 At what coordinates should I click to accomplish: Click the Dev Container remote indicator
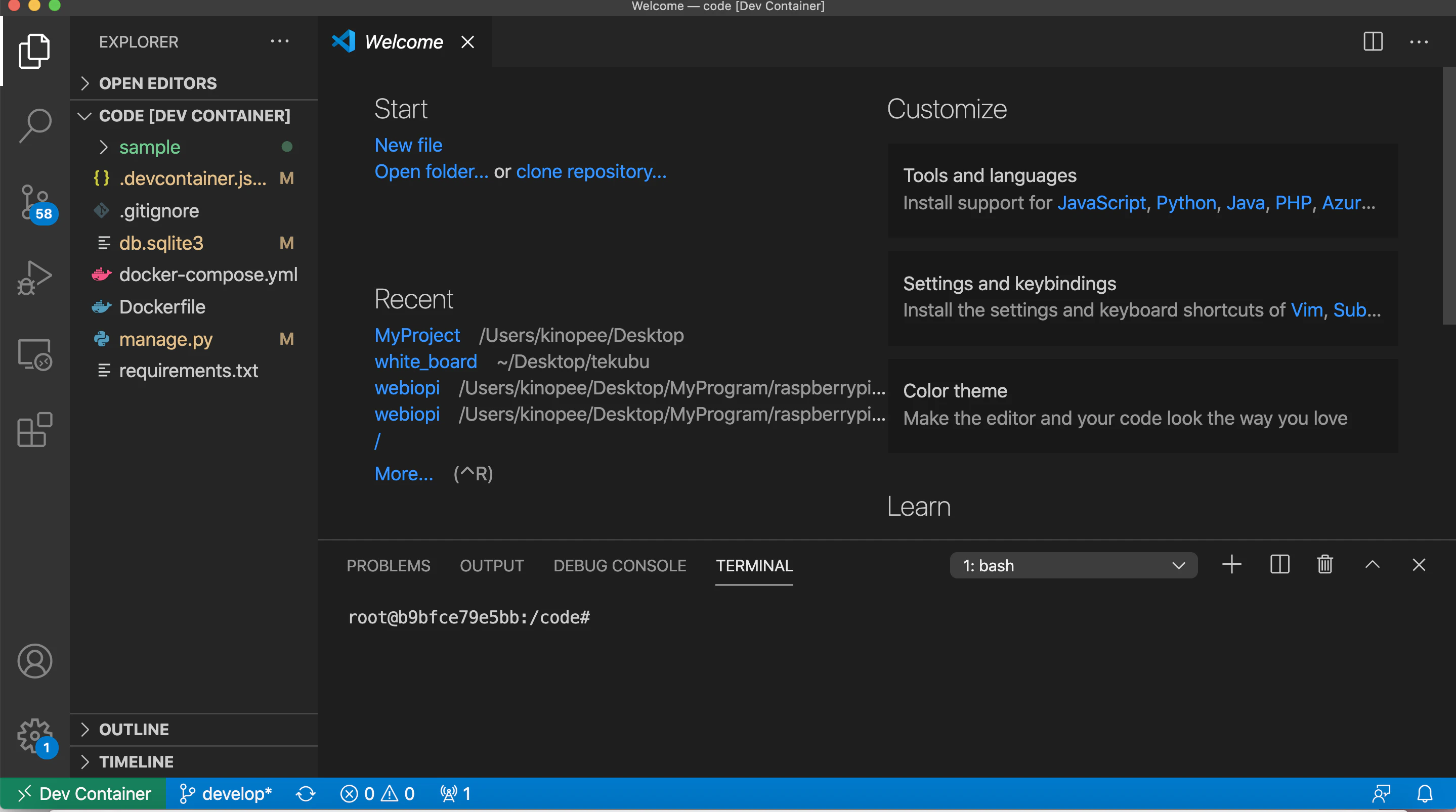83,794
